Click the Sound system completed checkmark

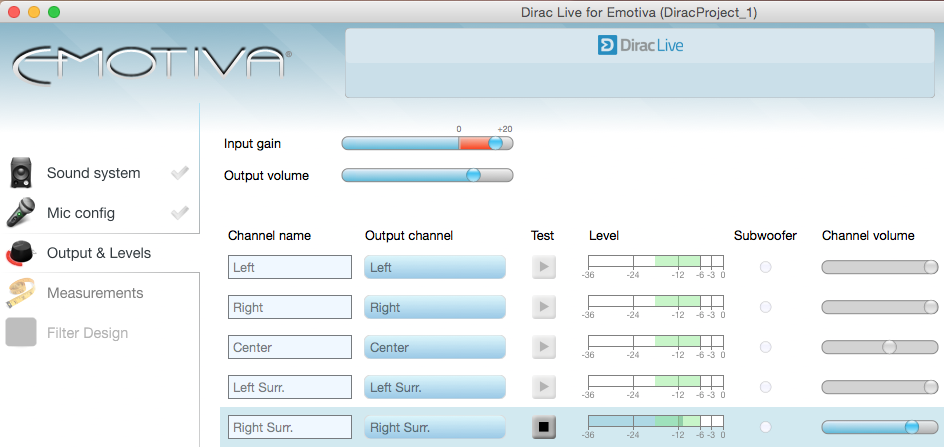[179, 173]
